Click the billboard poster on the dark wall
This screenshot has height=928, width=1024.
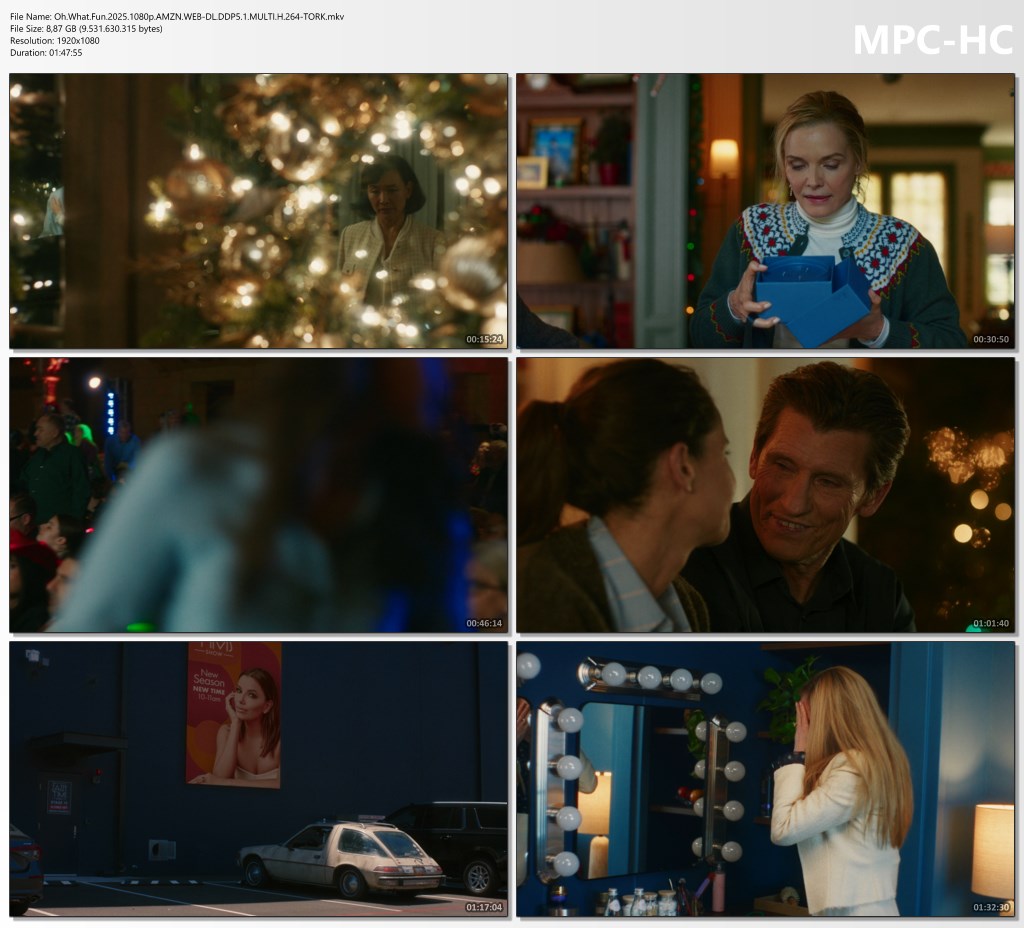[233, 713]
